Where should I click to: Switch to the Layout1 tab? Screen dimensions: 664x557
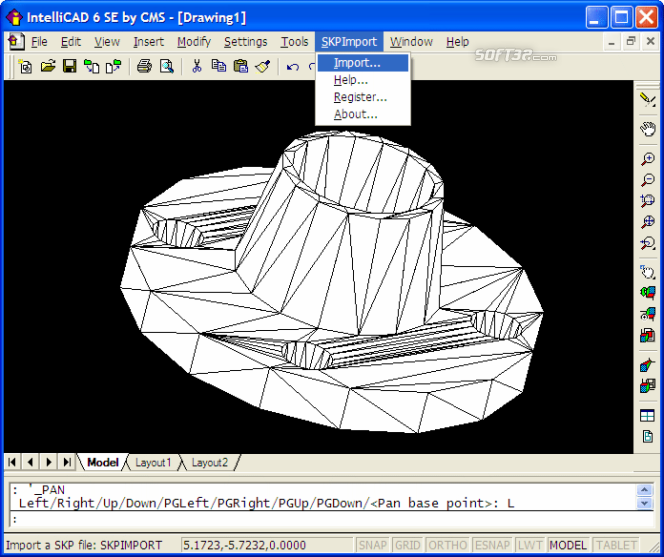click(153, 462)
